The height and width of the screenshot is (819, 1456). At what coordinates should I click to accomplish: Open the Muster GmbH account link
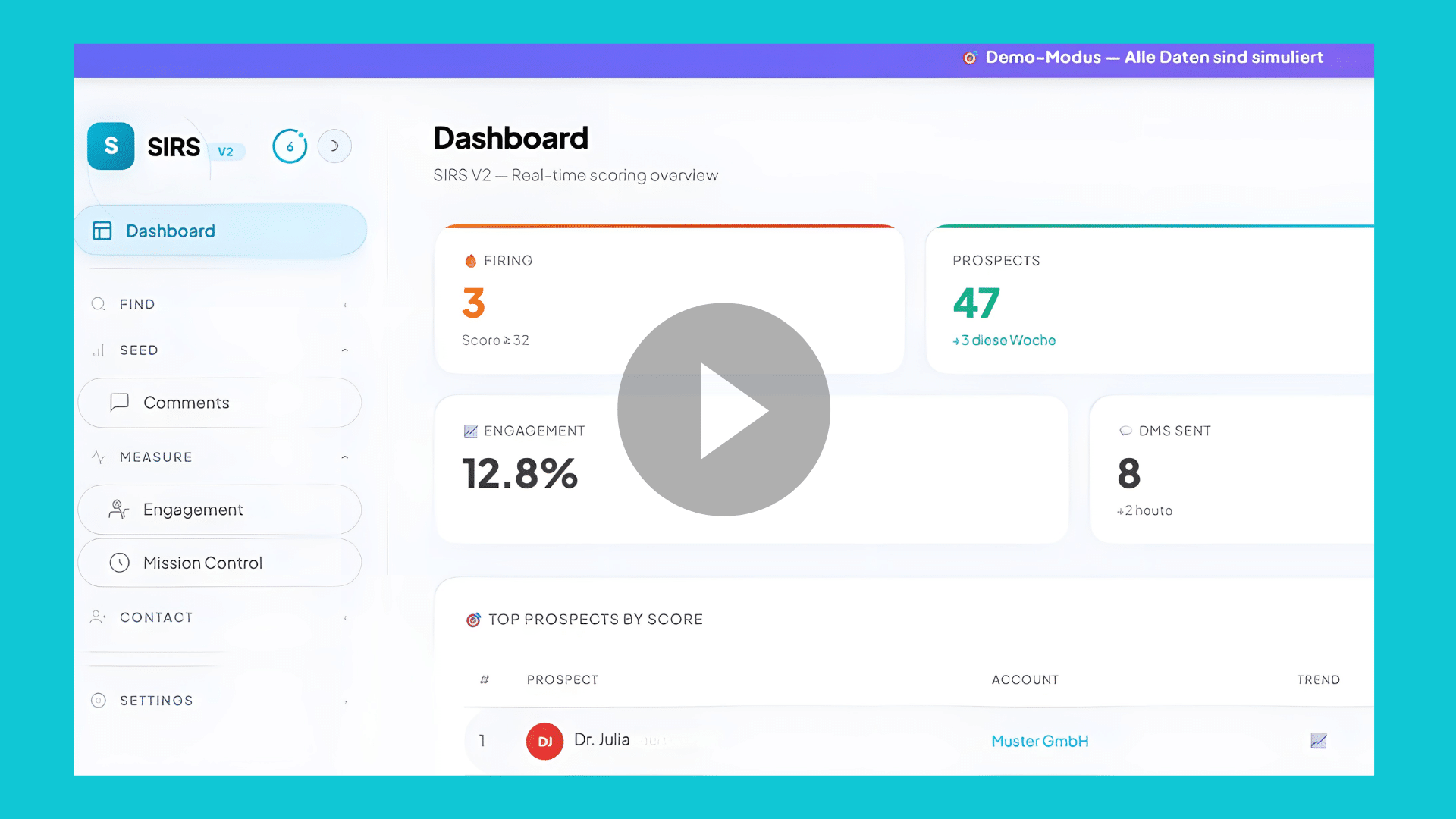1040,741
